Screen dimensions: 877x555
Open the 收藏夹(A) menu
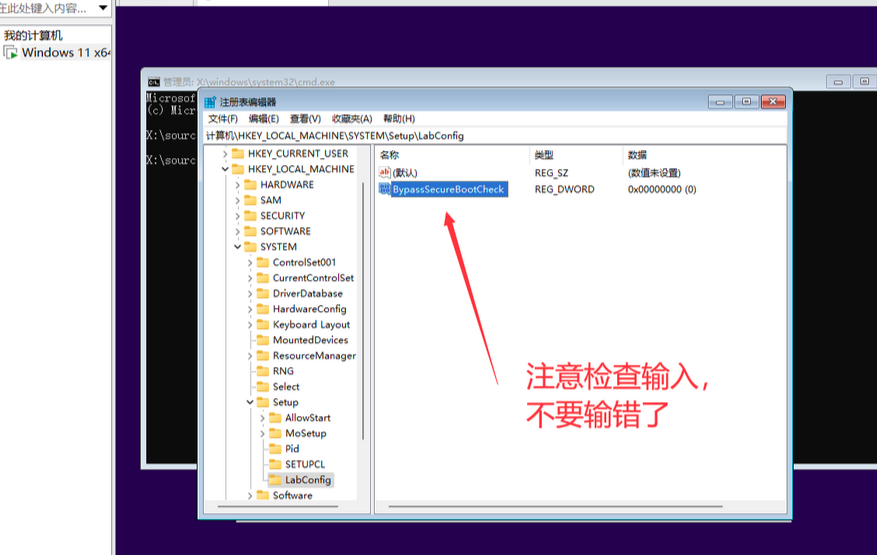point(352,119)
